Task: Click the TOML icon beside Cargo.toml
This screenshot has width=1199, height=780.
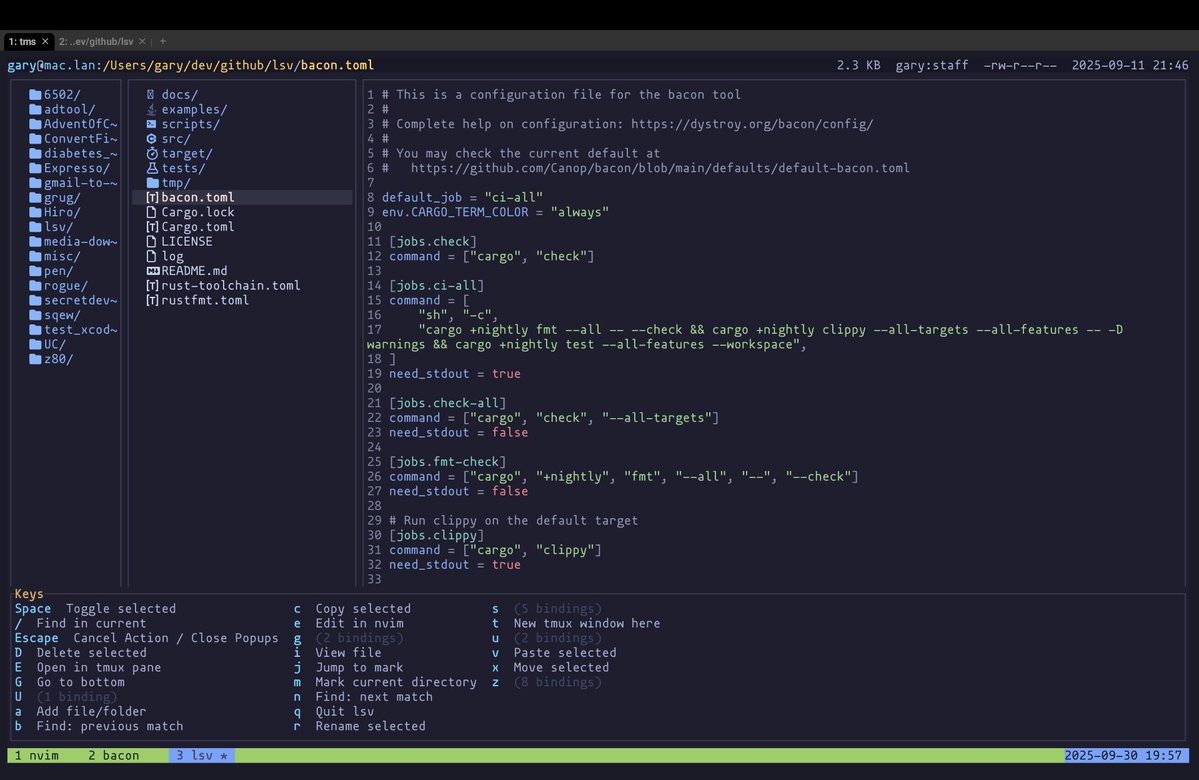Action: click(x=151, y=227)
